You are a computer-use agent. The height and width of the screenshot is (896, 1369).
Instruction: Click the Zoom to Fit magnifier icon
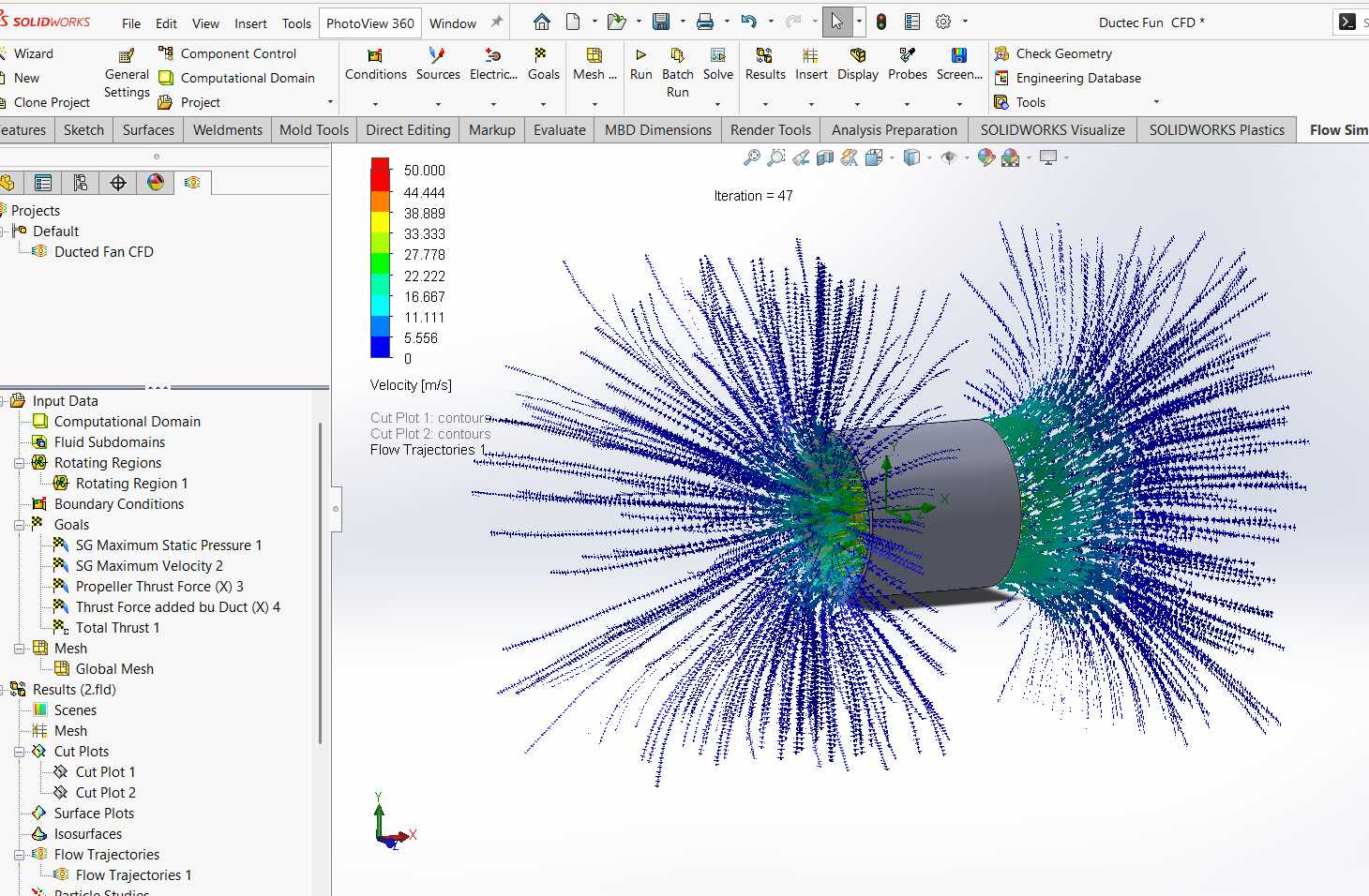coord(752,157)
